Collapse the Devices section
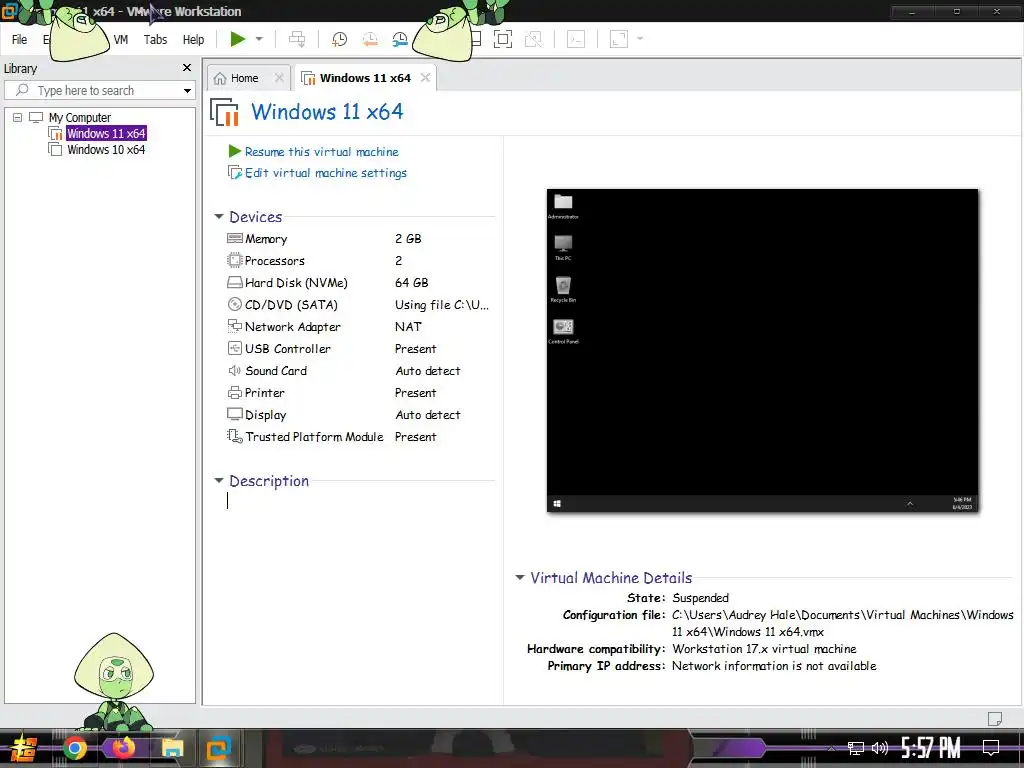The image size is (1024, 768). pyautogui.click(x=219, y=217)
